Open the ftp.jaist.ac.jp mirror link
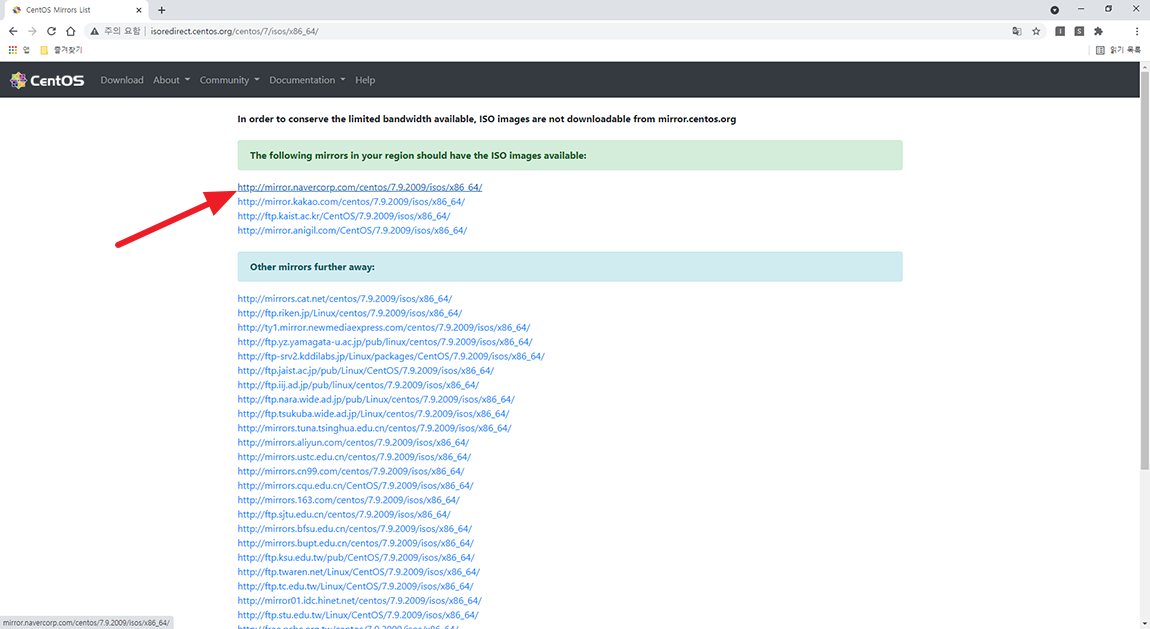 click(366, 371)
